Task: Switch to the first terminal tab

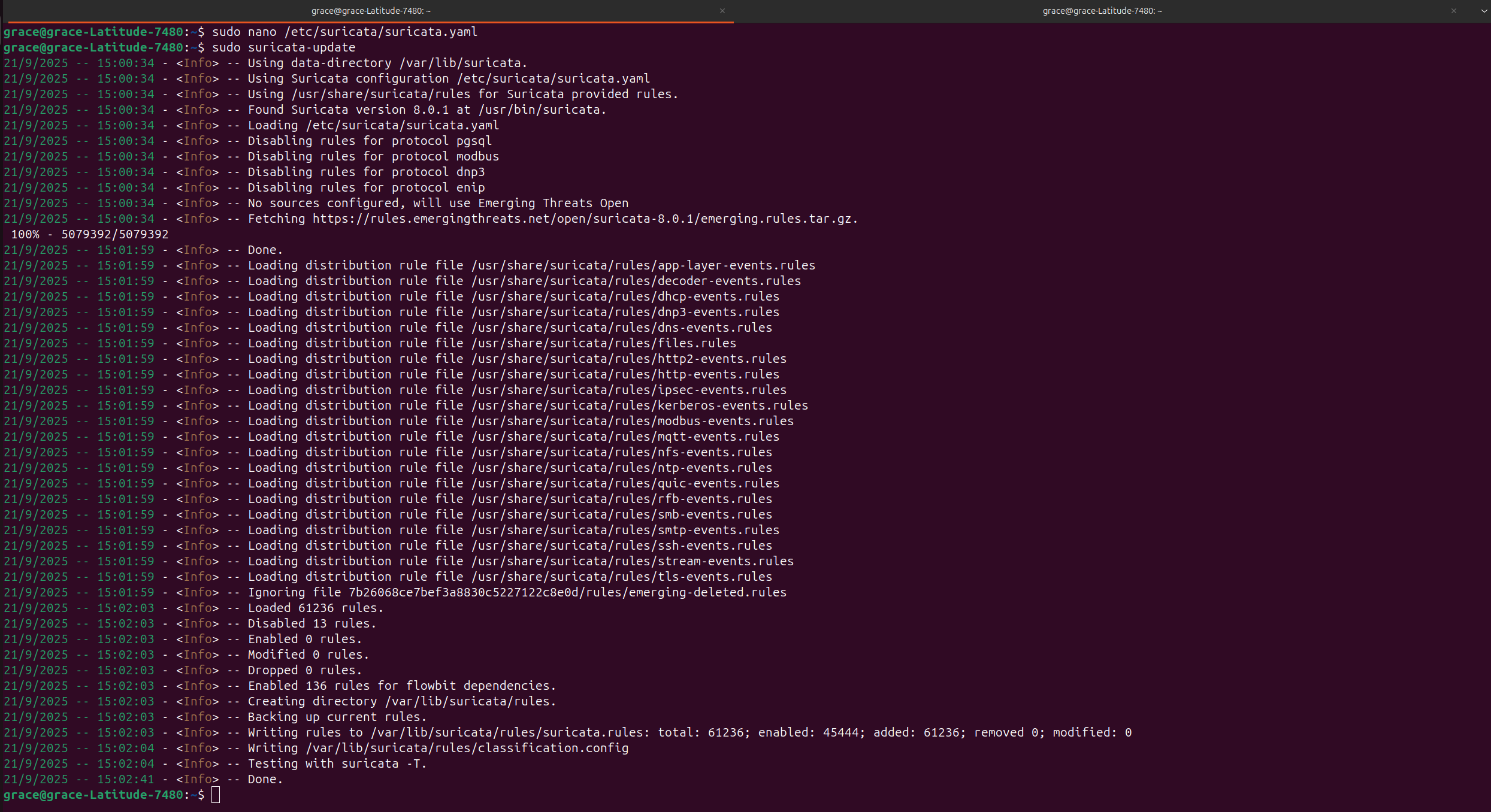Action: tap(370, 11)
